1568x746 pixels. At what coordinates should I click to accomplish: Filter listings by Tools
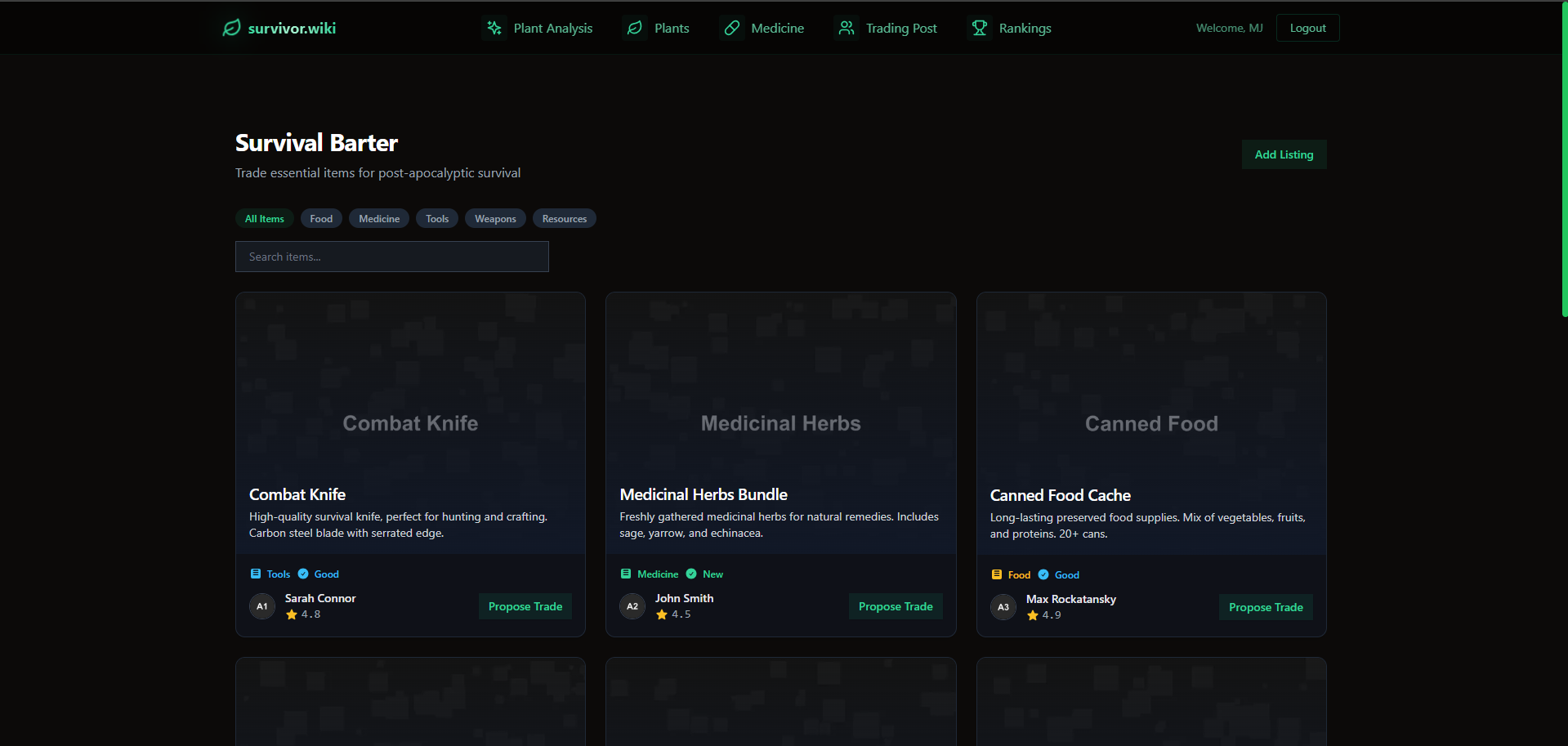[437, 218]
